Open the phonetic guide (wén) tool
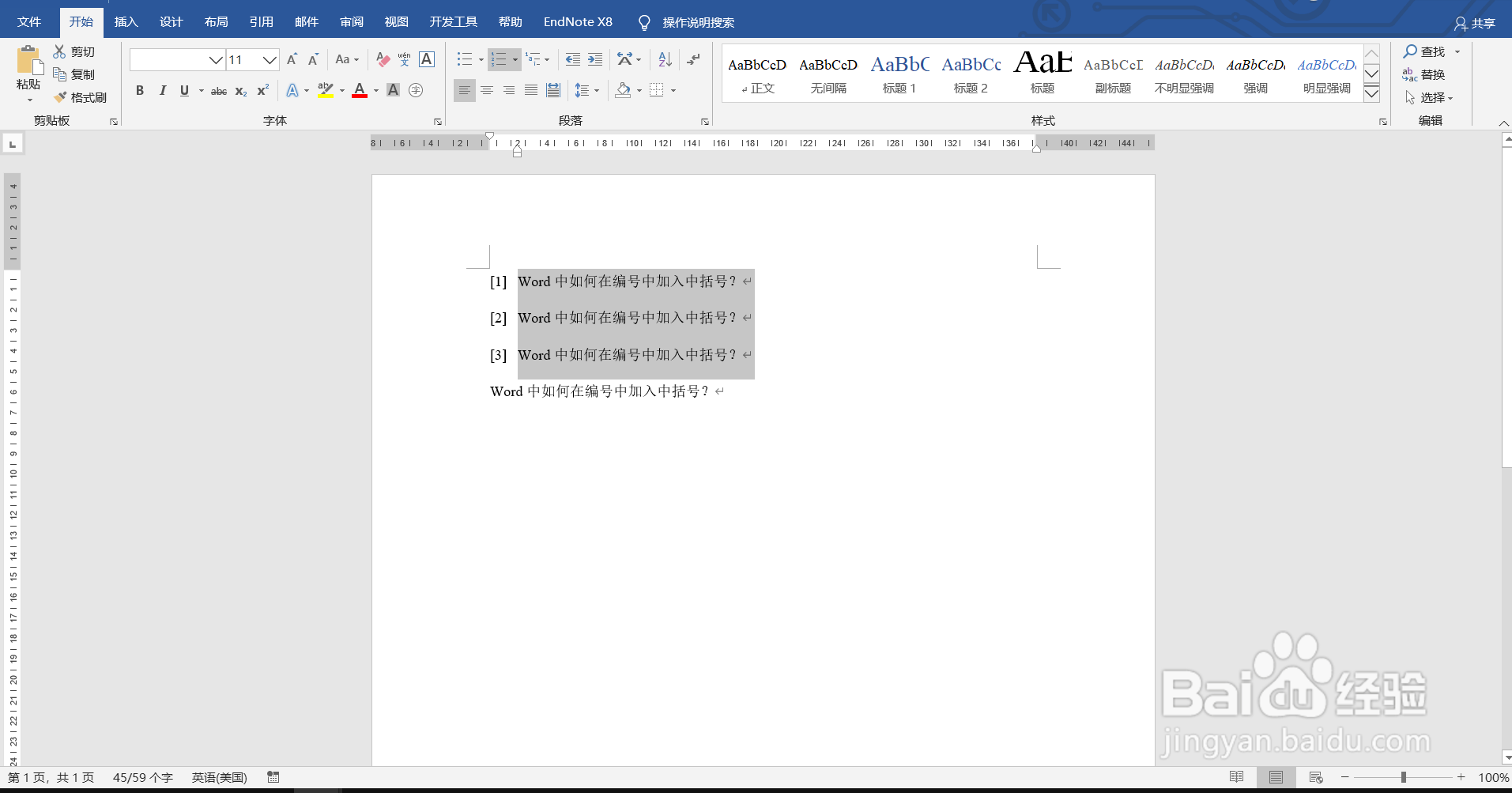Viewport: 1512px width, 793px height. (405, 59)
